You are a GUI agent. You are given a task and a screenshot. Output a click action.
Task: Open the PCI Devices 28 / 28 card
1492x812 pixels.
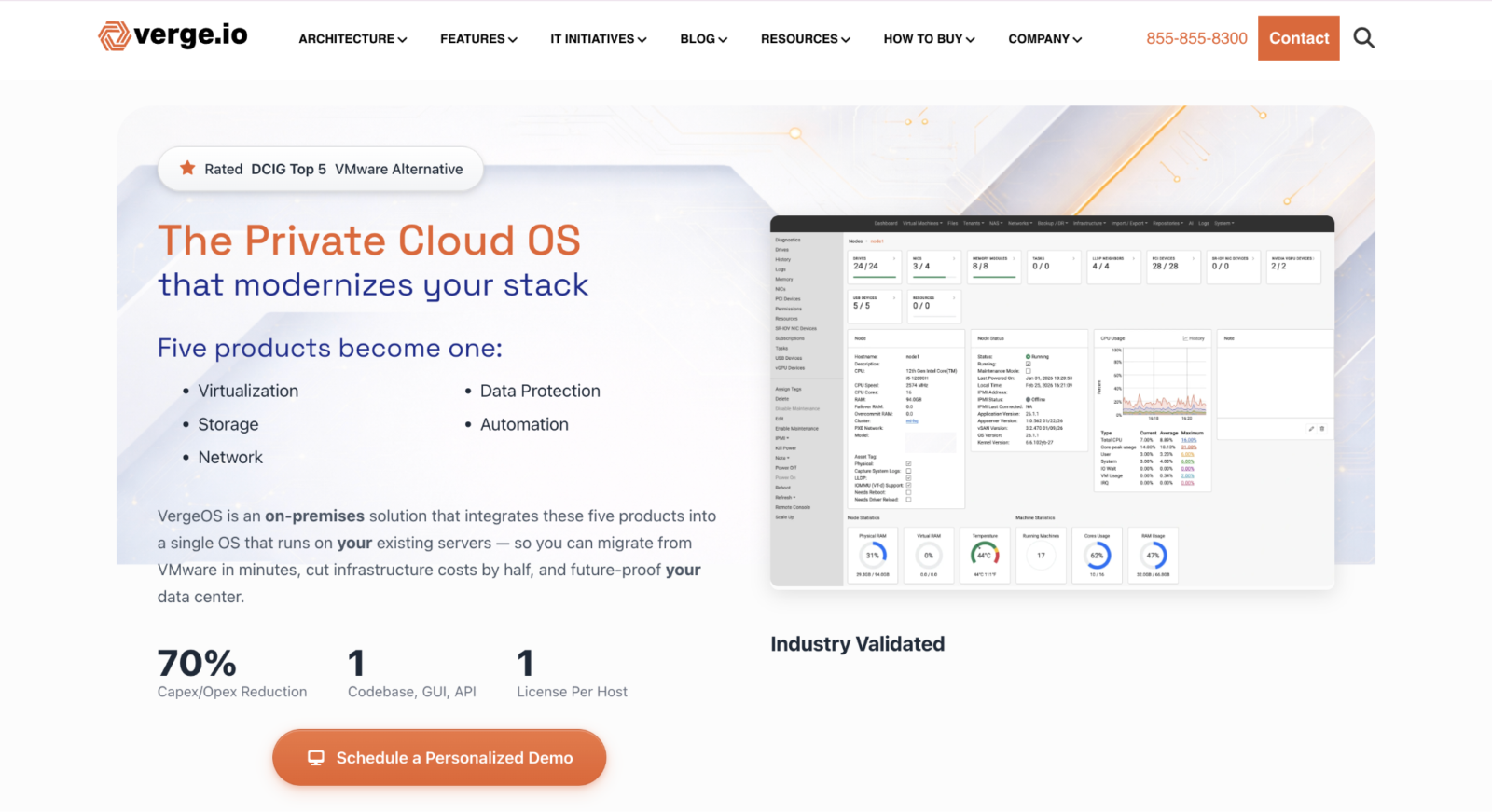pos(1173,267)
